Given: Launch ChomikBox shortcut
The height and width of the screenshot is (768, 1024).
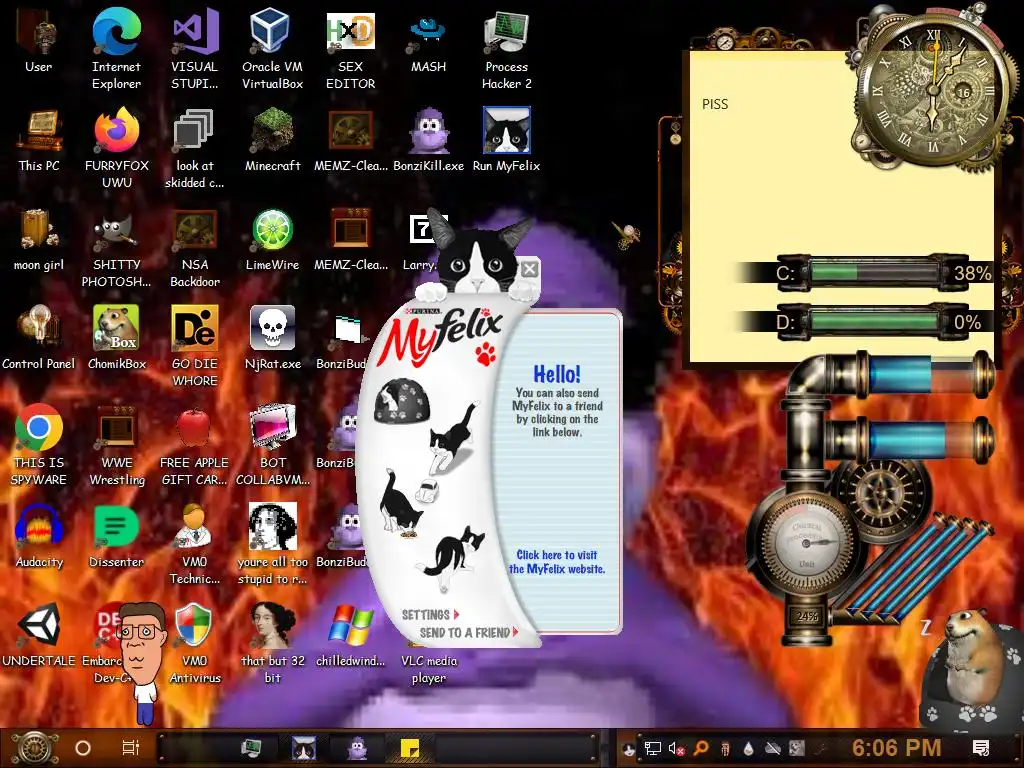Looking at the screenshot, I should (116, 329).
